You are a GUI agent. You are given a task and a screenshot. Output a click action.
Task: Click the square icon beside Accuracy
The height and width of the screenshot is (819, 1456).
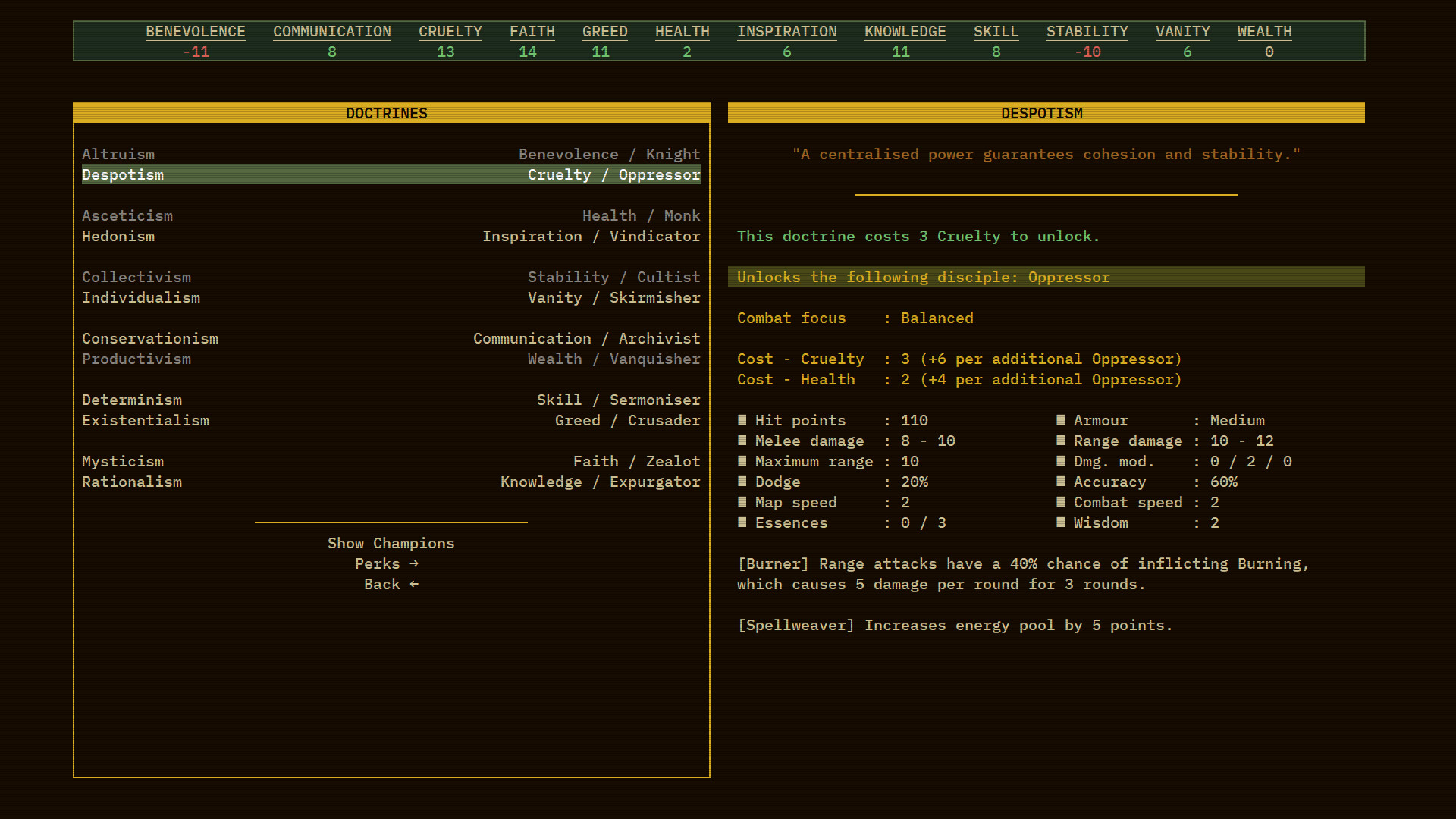click(x=1059, y=482)
